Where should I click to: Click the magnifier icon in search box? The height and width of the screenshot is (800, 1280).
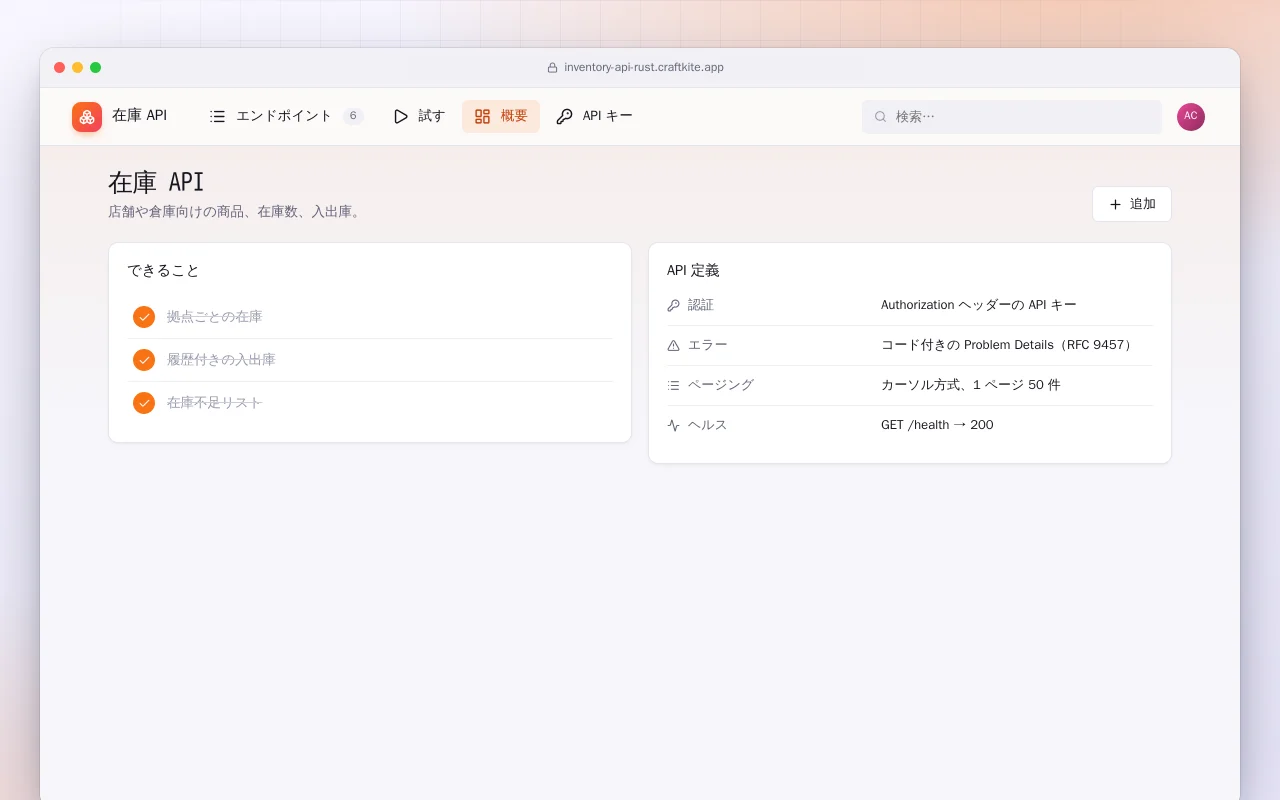point(881,116)
